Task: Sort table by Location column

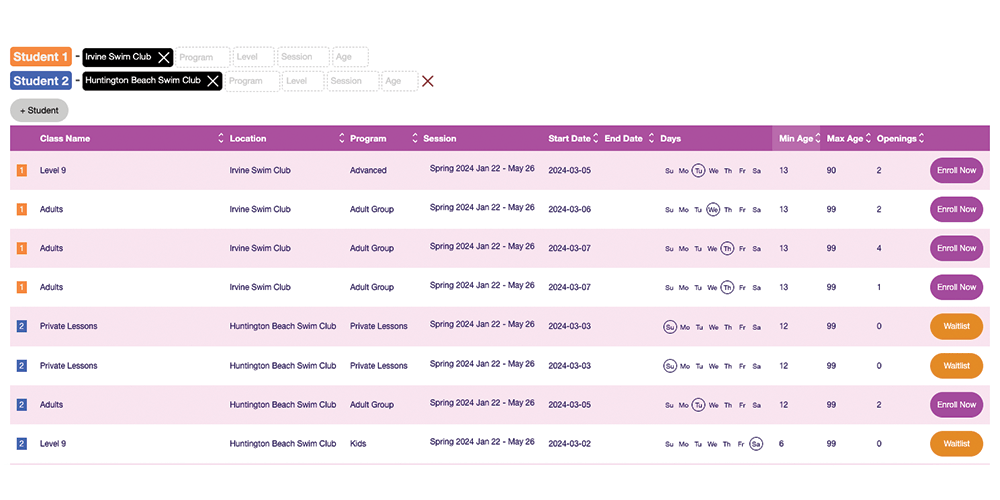Action: (248, 138)
